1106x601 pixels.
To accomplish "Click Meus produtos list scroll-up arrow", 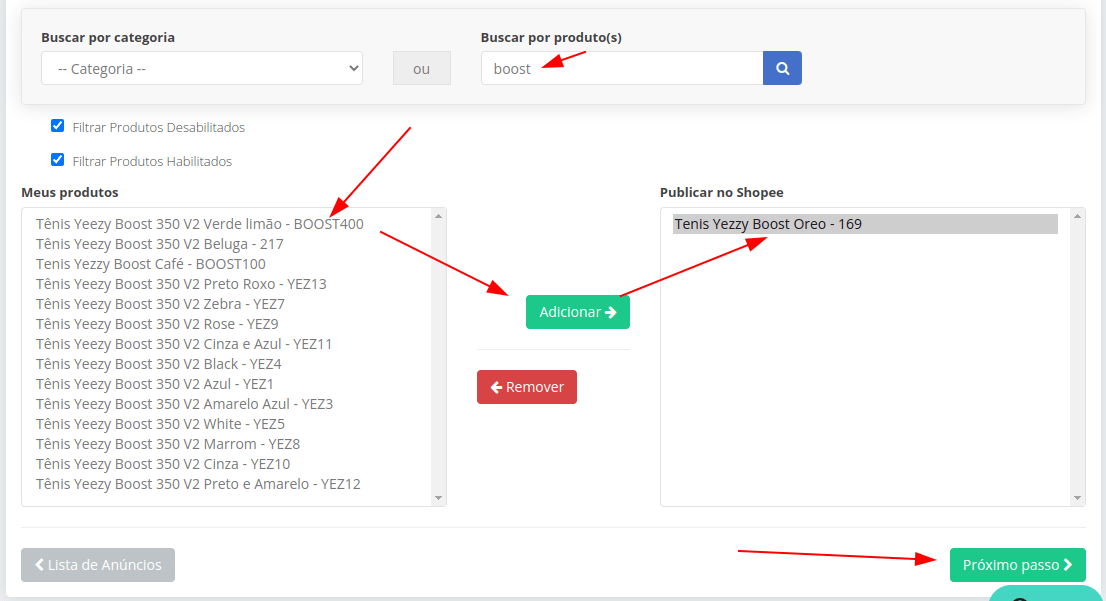I will click(x=438, y=216).
